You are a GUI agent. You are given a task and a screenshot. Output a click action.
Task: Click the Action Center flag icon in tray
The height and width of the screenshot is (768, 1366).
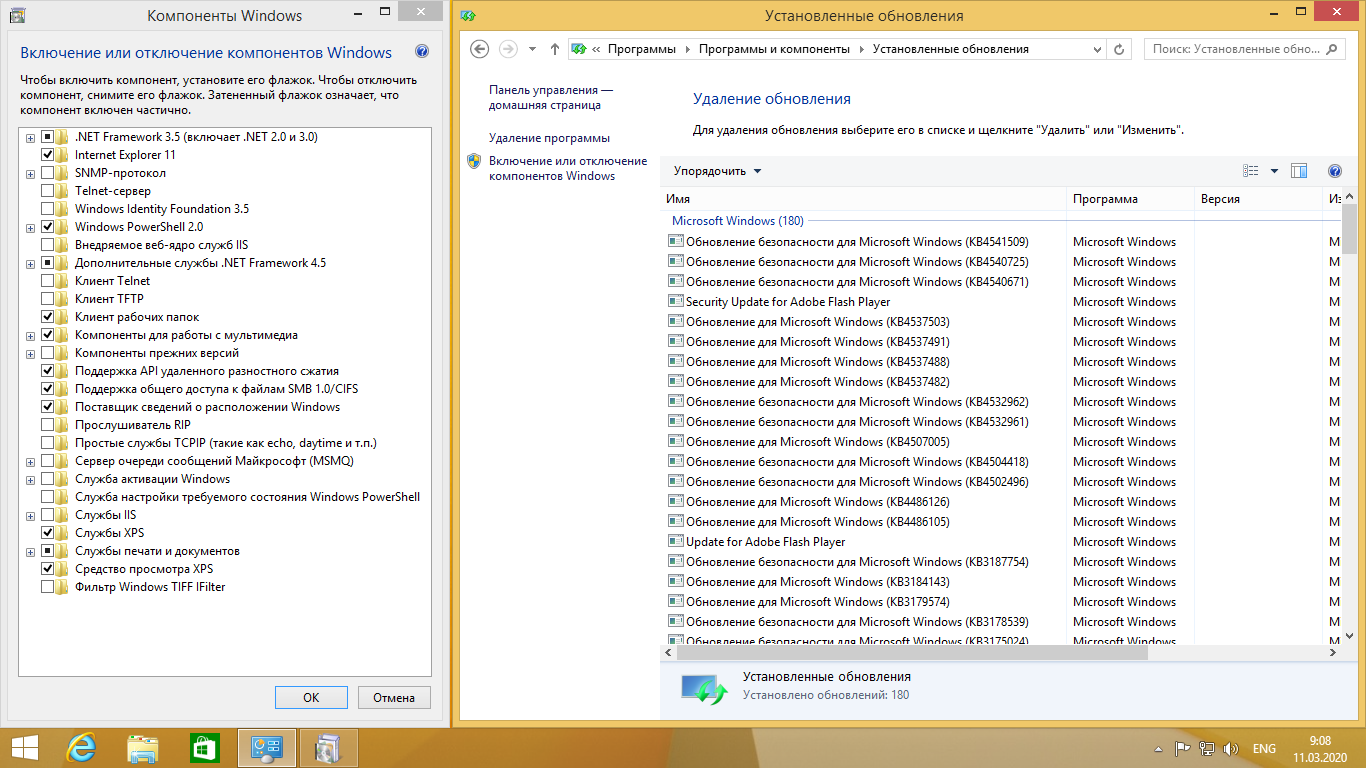(x=1181, y=749)
